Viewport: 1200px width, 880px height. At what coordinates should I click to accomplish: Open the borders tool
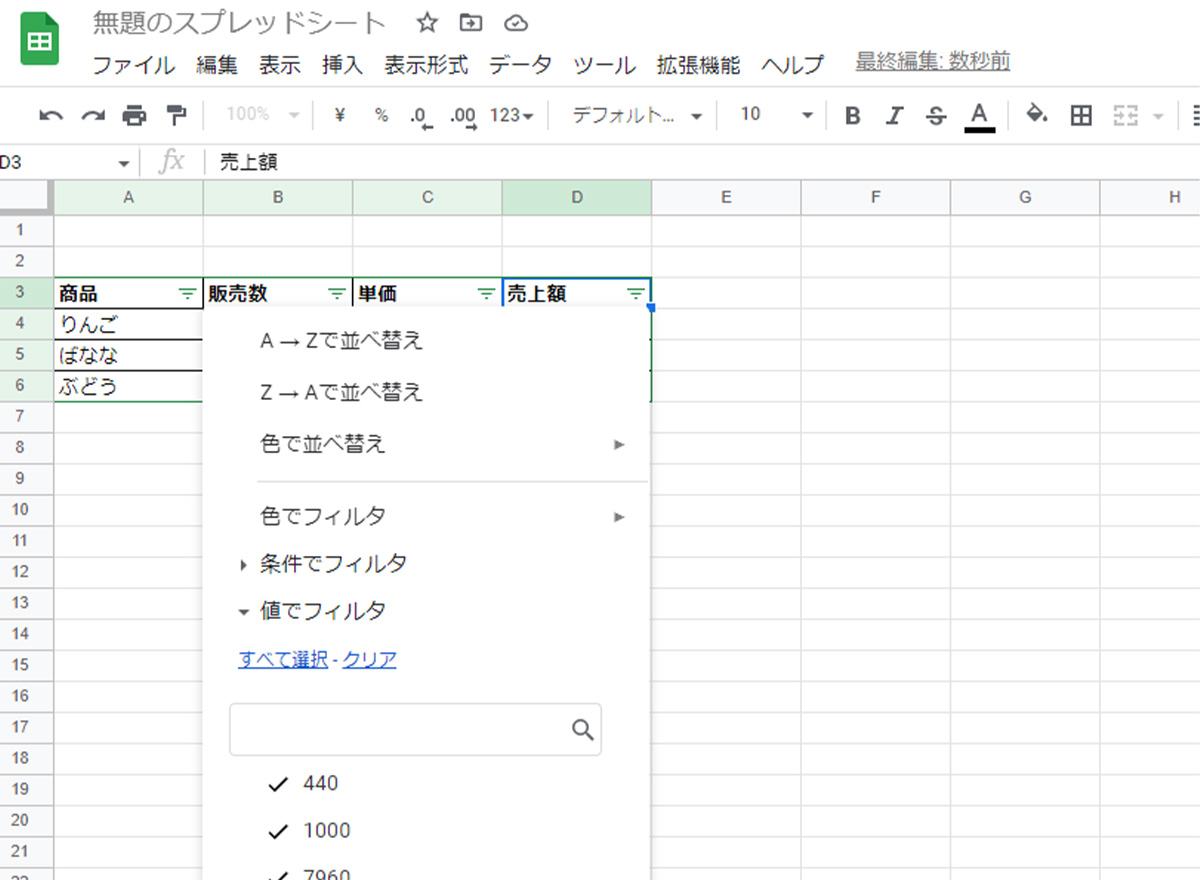point(1080,116)
